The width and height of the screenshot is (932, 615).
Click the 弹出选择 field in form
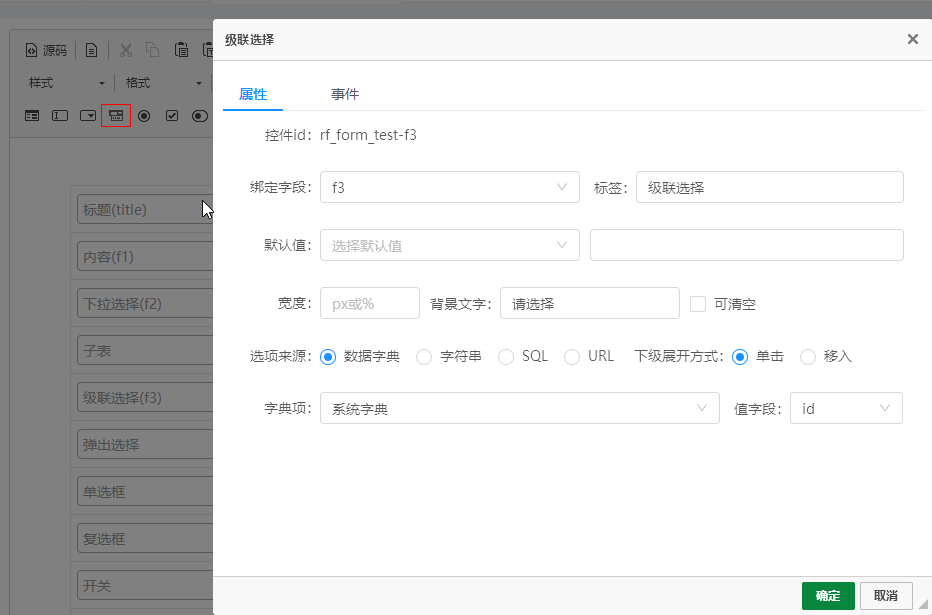click(145, 444)
